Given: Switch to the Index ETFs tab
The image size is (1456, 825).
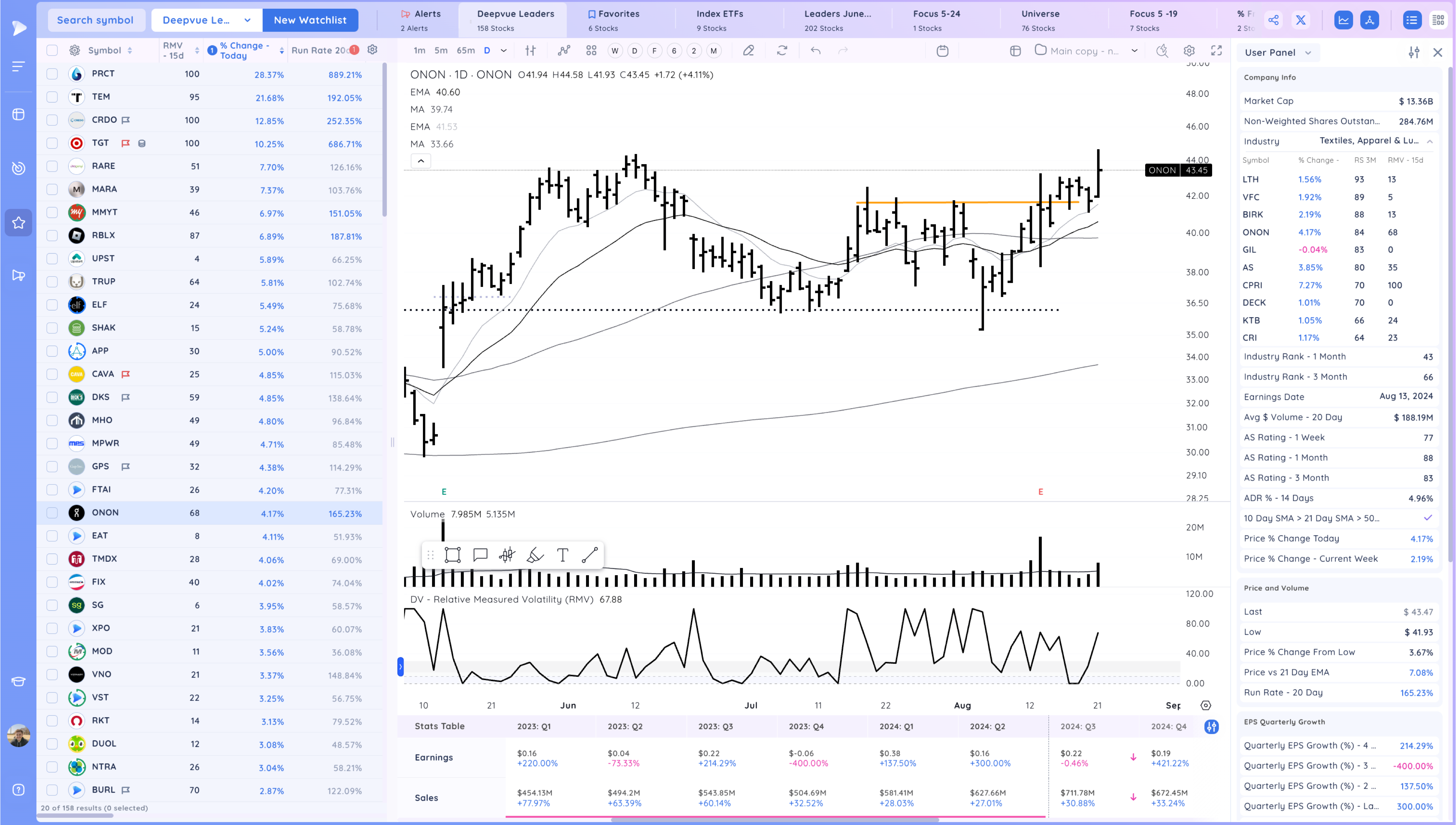Looking at the screenshot, I should 719,20.
